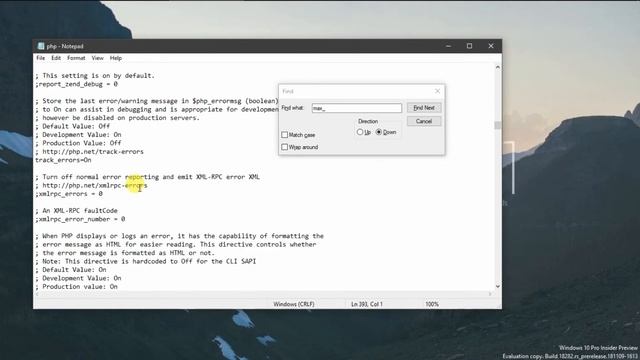The width and height of the screenshot is (640, 360).
Task: Close the Notepad window
Action: (x=491, y=46)
